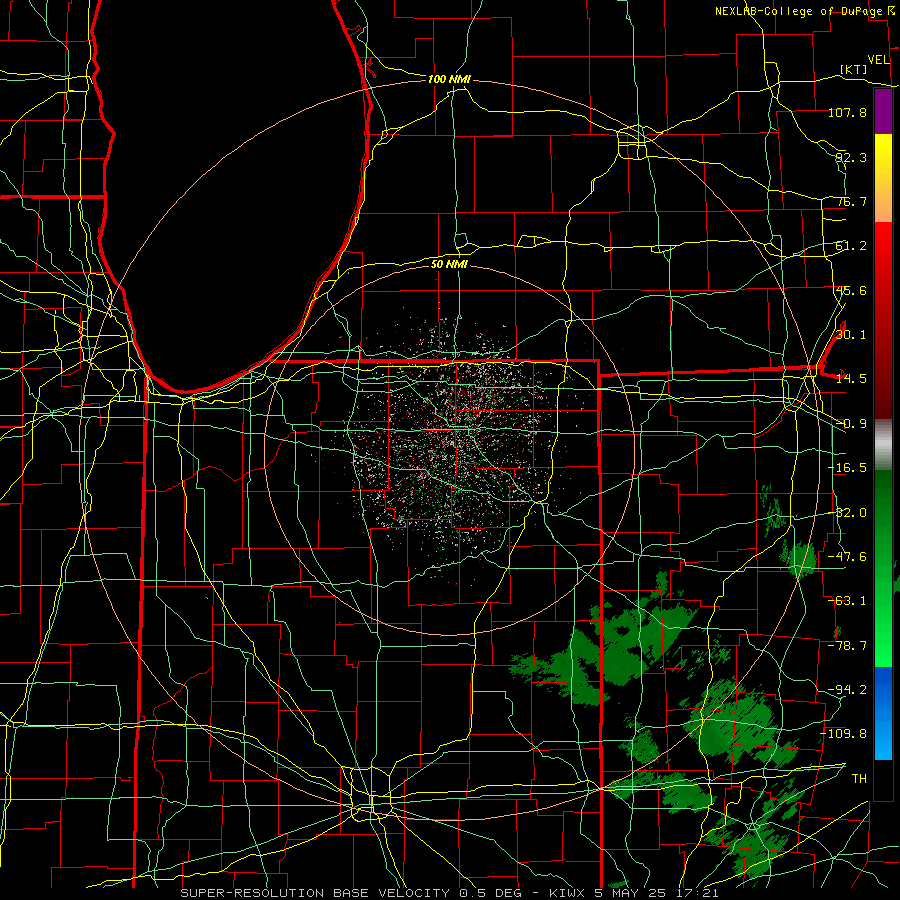Click the 5 MAY 25 17:21 timestamp
Image resolution: width=900 pixels, height=900 pixels.
pyautogui.click(x=656, y=893)
